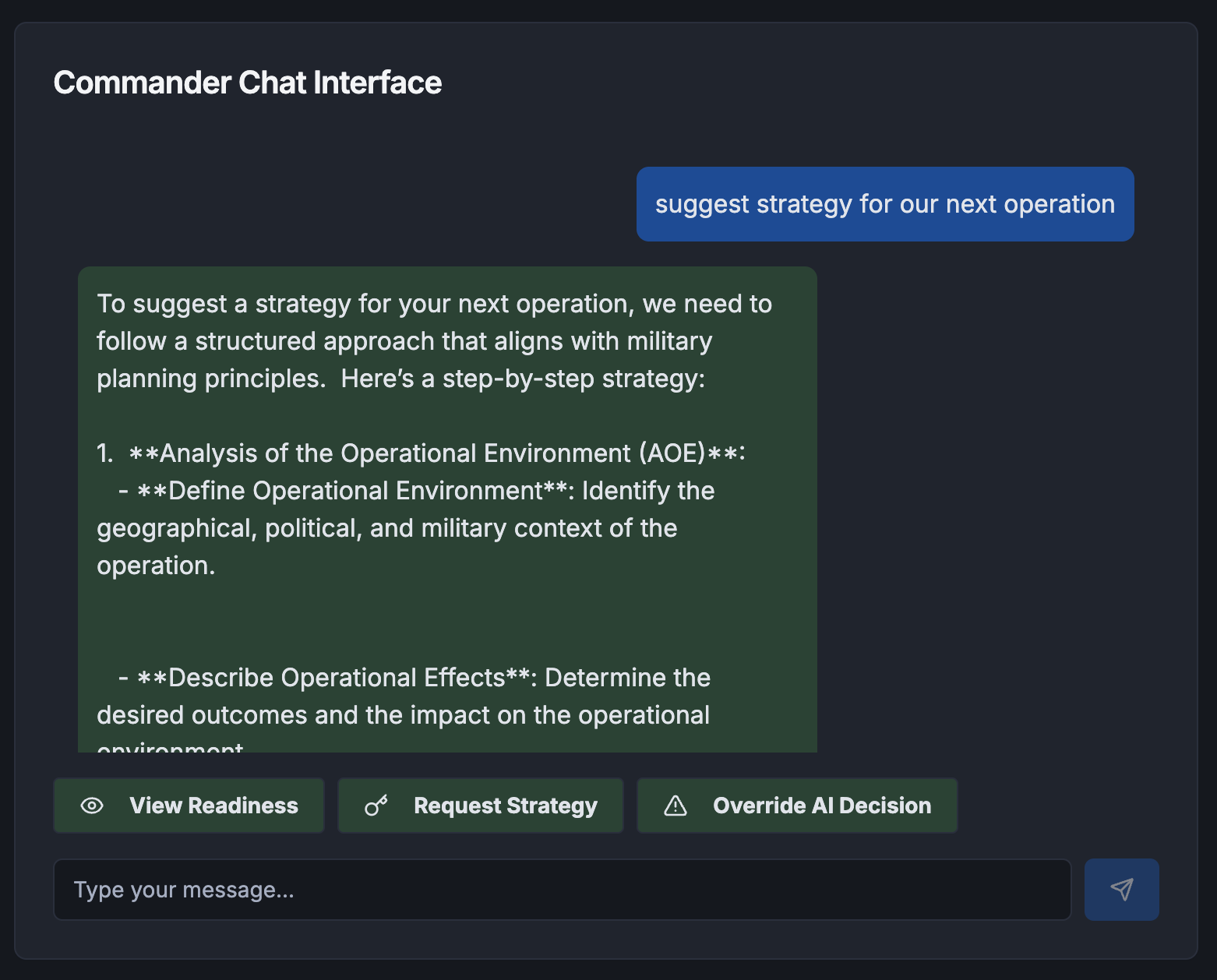1217x980 pixels.
Task: Focus the 'Type your message...' input field
Action: point(562,890)
